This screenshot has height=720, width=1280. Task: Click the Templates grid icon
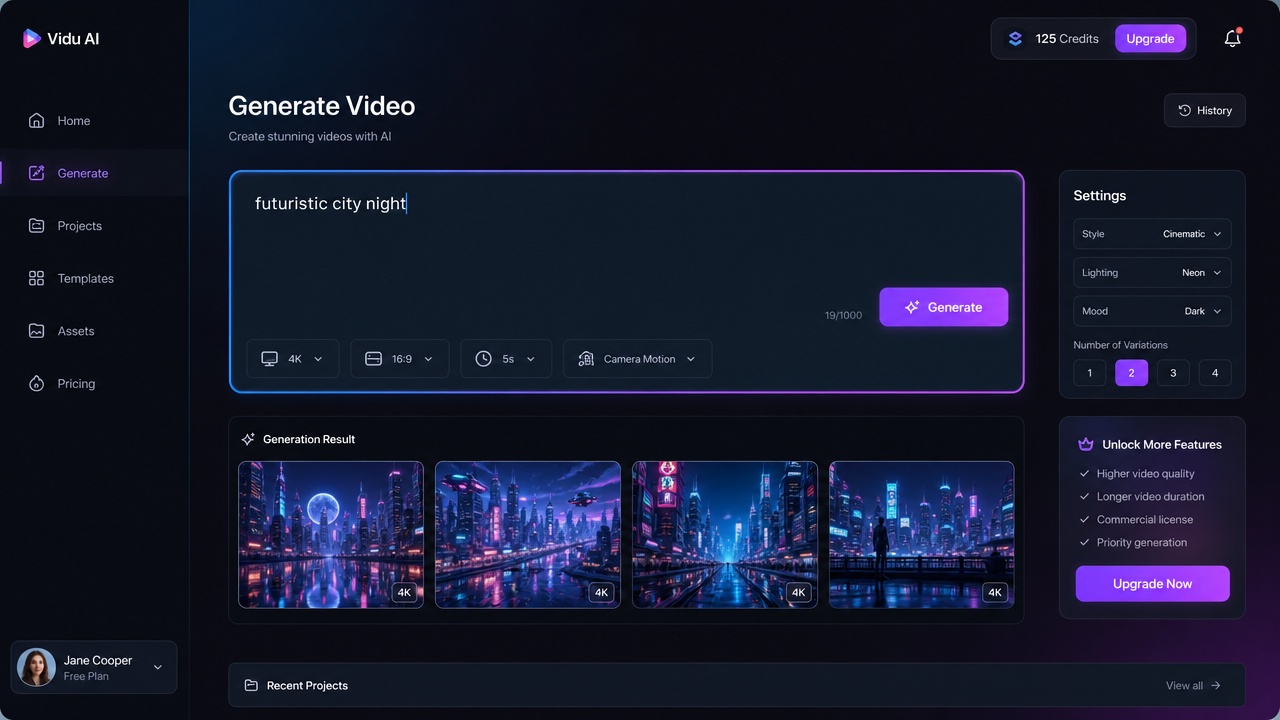click(x=37, y=279)
